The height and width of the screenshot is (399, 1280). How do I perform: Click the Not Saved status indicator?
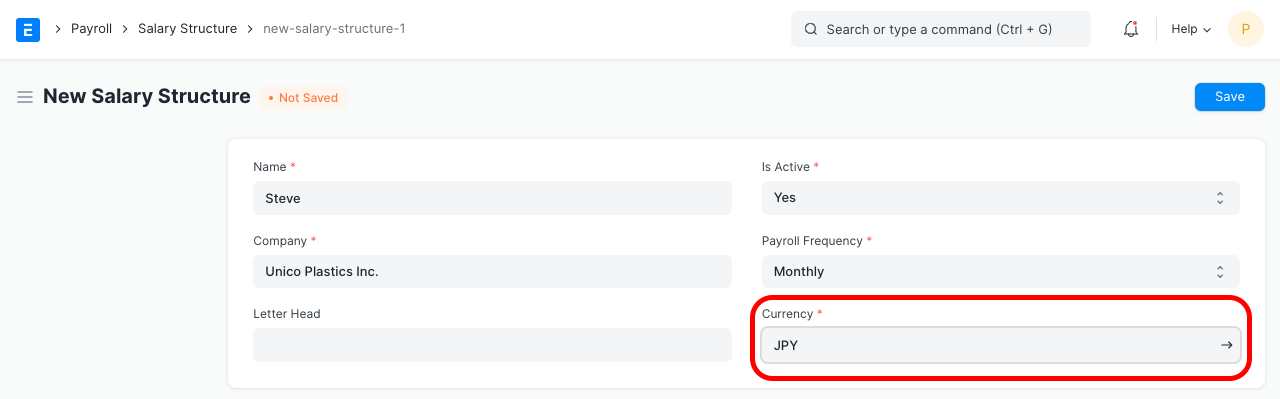pos(303,98)
